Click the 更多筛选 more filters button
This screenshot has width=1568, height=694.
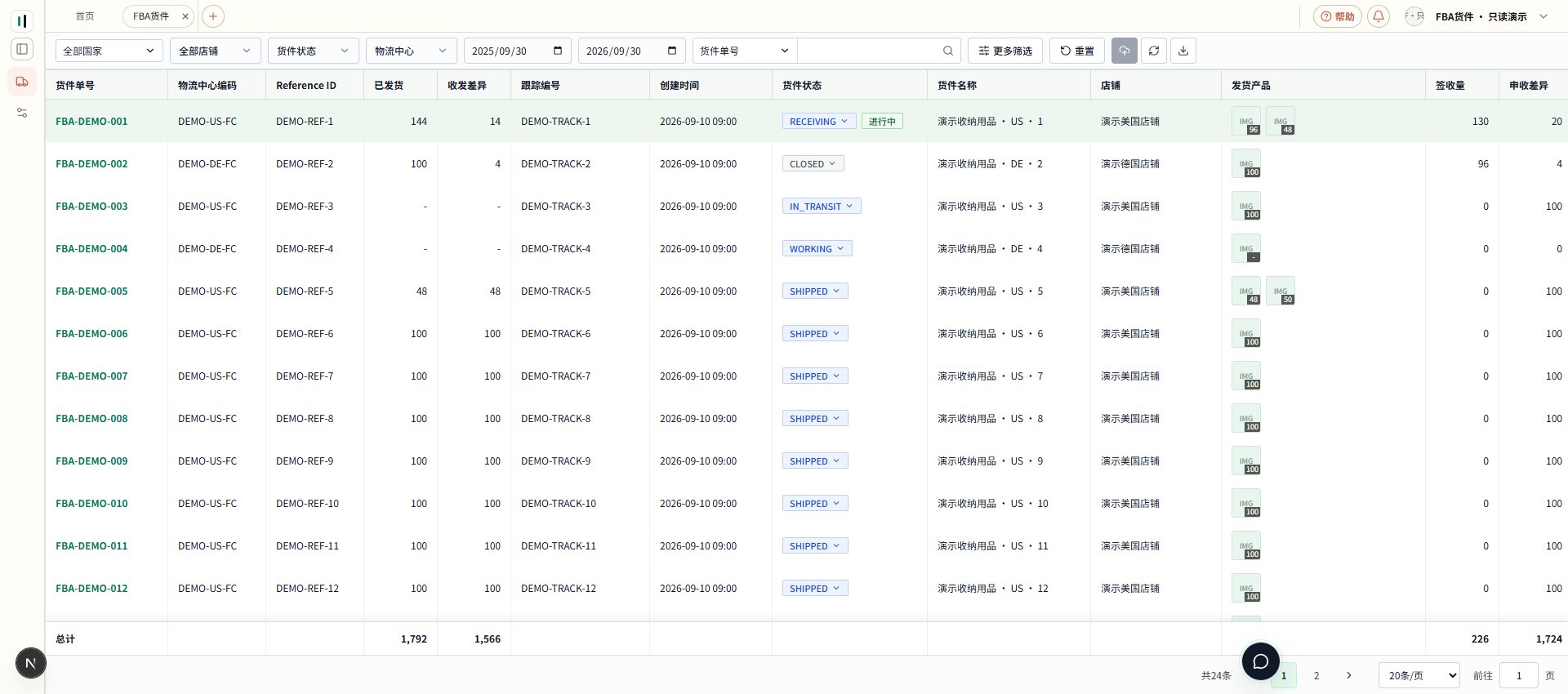[x=1005, y=51]
